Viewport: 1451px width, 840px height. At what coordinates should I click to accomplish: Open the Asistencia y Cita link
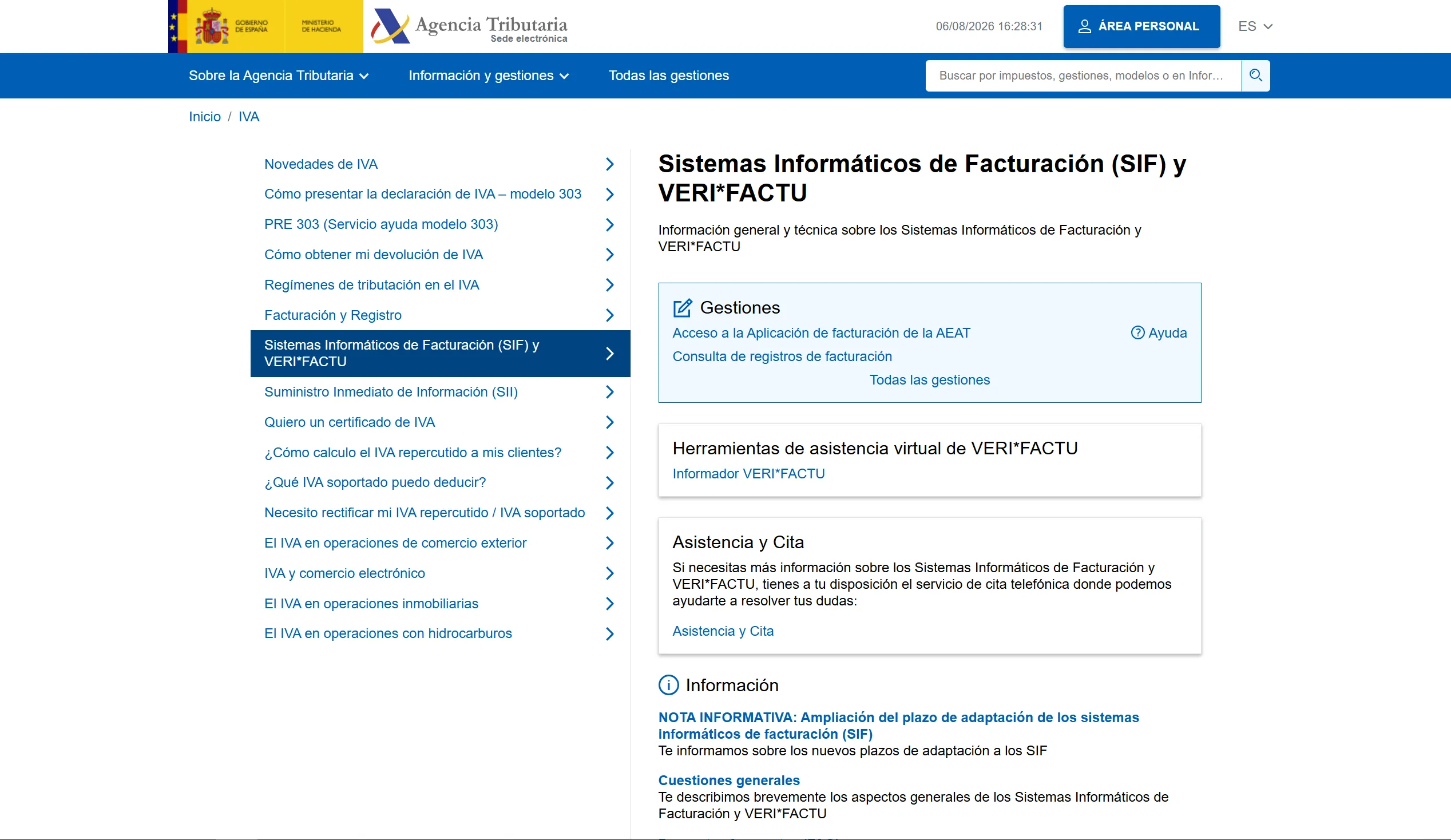[723, 631]
